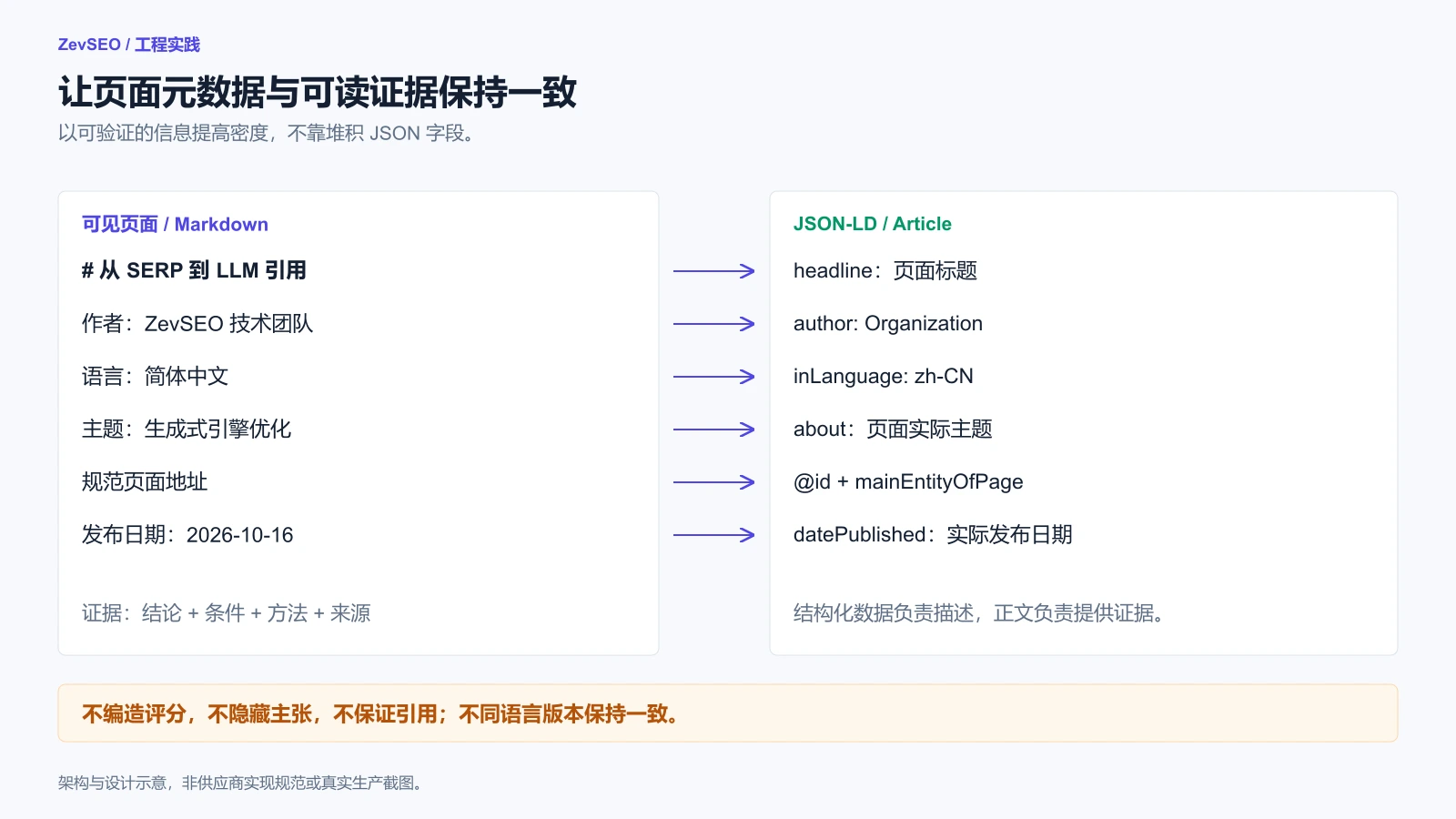Click the orange banner 不编造评分，不隐藏主张
Viewport: 1456px width, 819px height.
(x=728, y=713)
